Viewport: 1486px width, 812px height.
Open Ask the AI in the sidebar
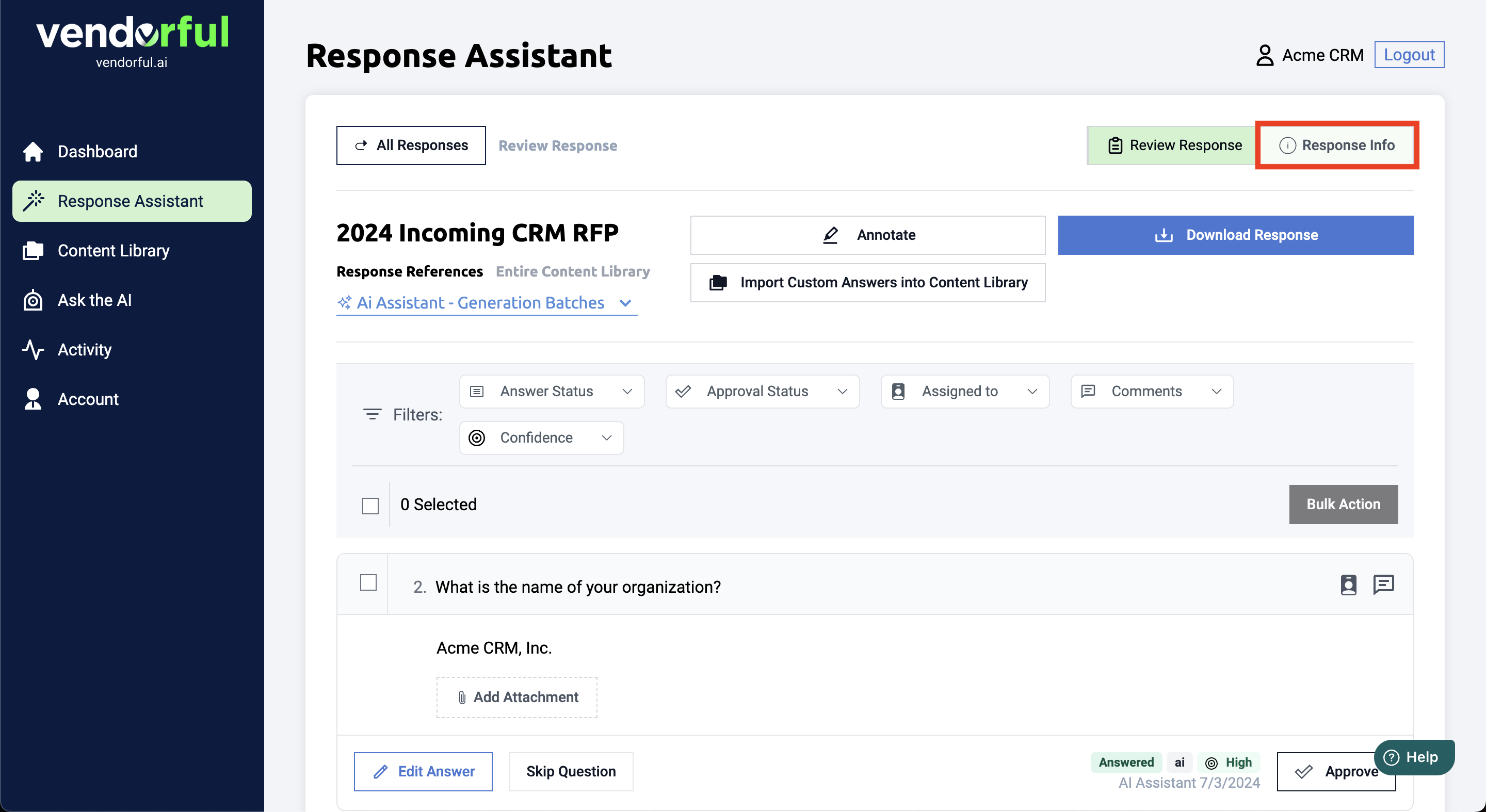coord(94,300)
